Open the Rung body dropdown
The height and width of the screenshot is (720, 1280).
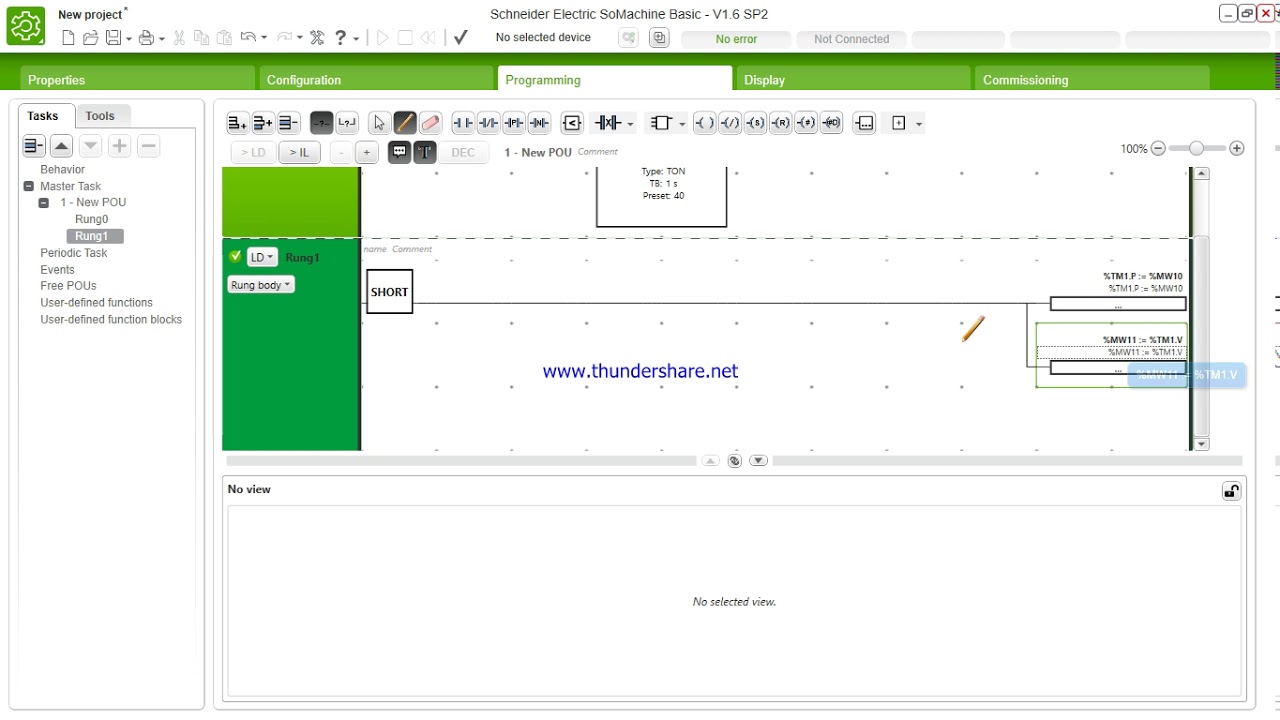[x=260, y=285]
